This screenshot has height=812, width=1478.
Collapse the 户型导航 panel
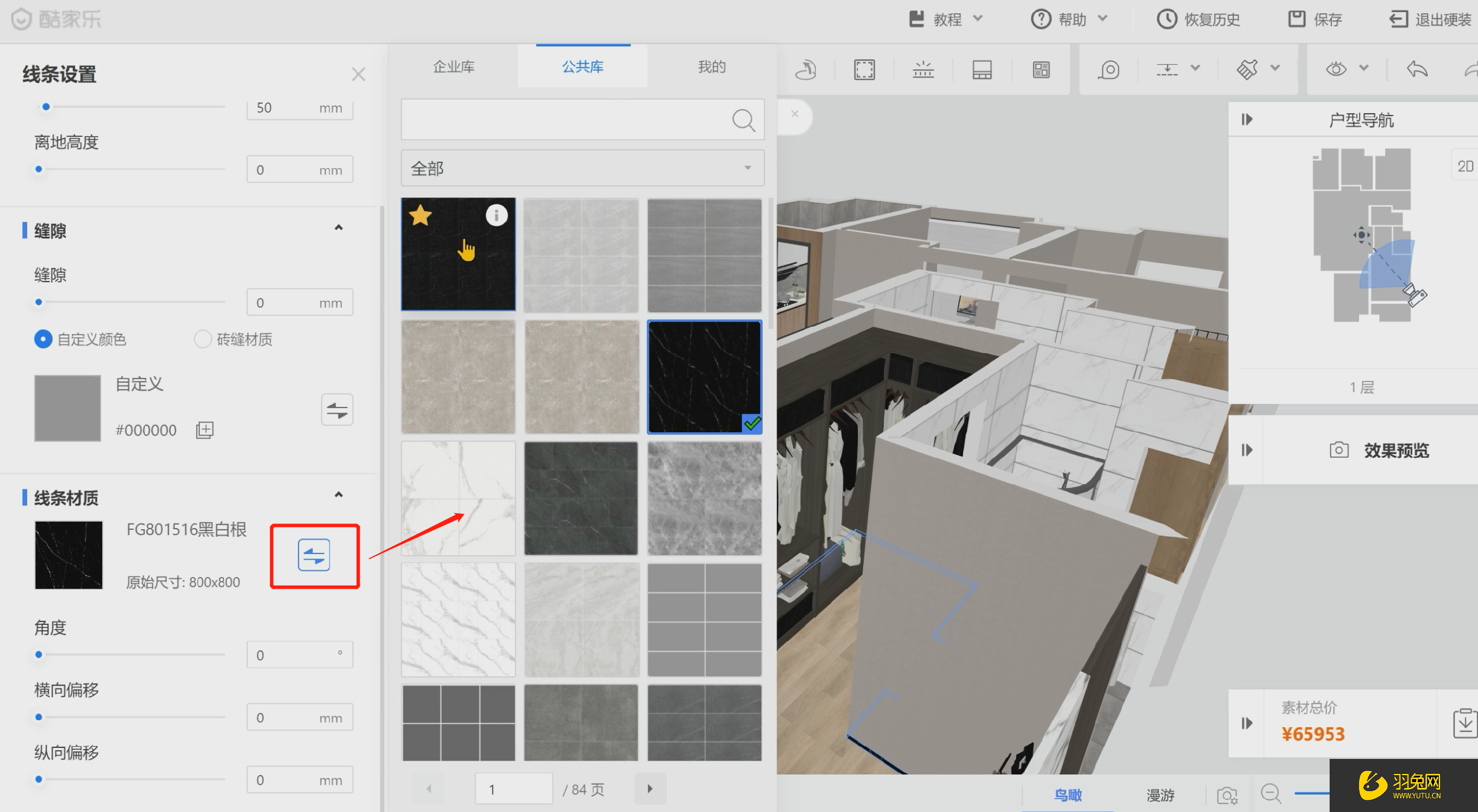(1247, 119)
